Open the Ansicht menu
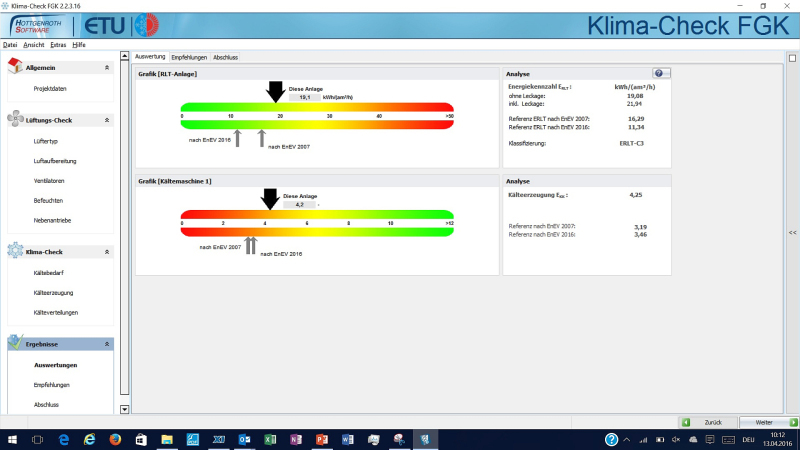 point(34,45)
